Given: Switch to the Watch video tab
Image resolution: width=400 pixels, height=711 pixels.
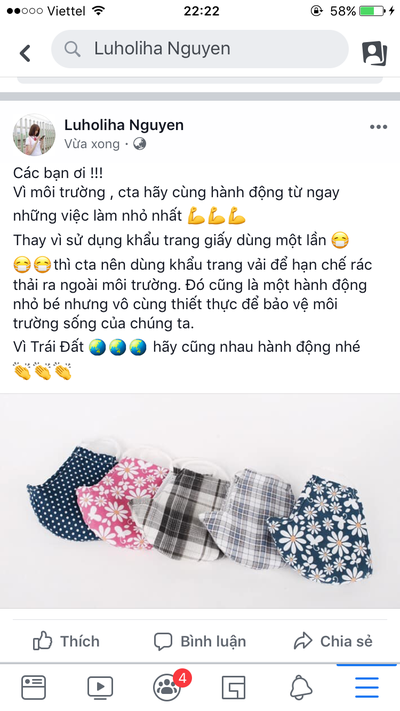Looking at the screenshot, I should [100, 687].
